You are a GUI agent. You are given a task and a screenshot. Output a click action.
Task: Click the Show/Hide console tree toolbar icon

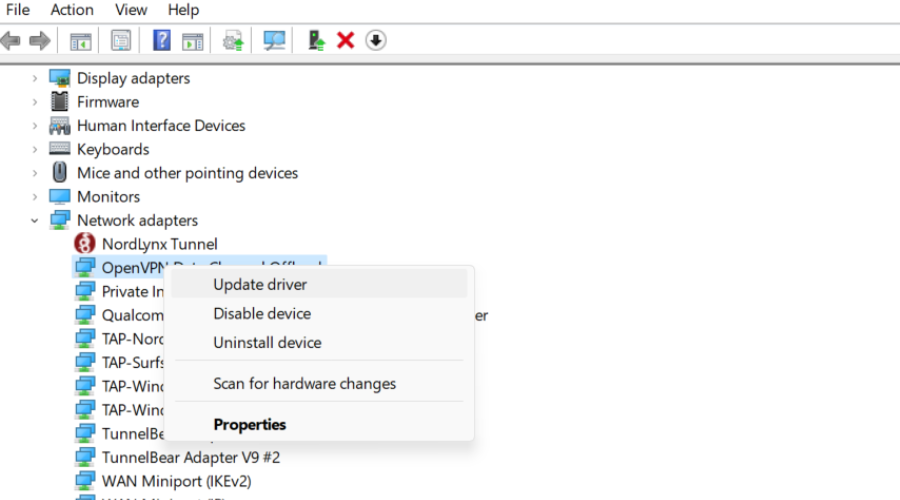(x=81, y=40)
